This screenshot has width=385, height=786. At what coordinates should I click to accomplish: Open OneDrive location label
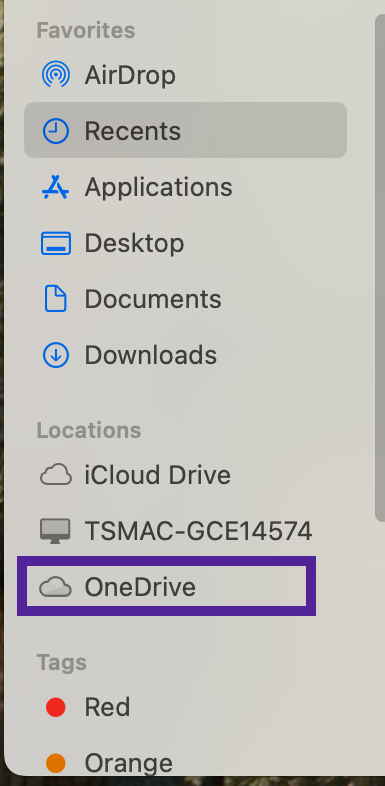coord(140,587)
